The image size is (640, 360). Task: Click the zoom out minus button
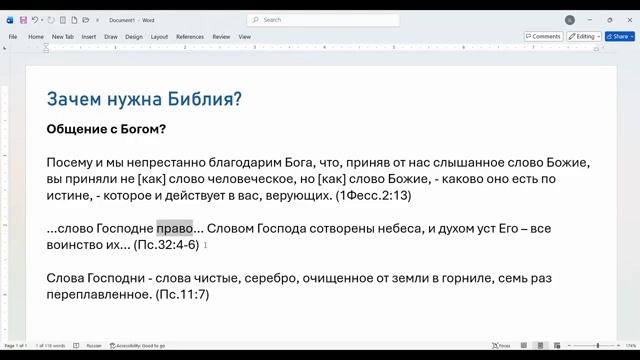tap(569, 346)
